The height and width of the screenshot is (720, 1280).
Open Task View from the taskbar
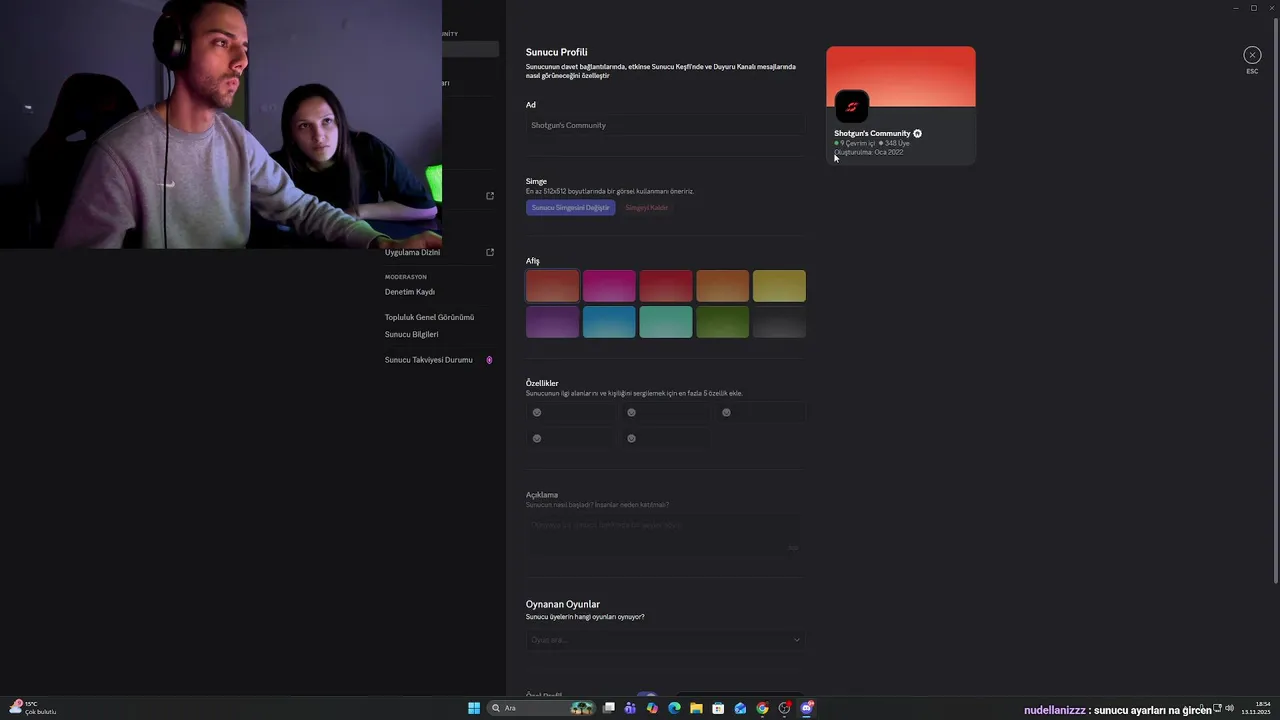[608, 708]
